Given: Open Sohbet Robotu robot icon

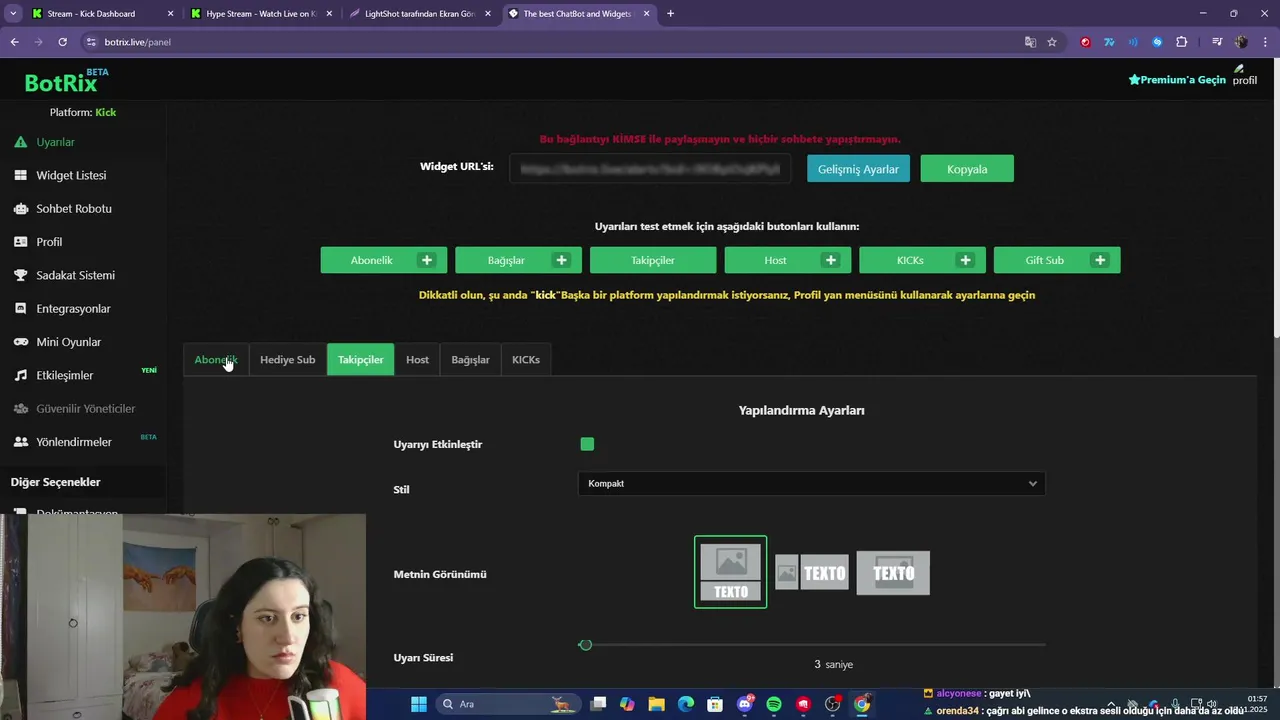Looking at the screenshot, I should pos(20,209).
